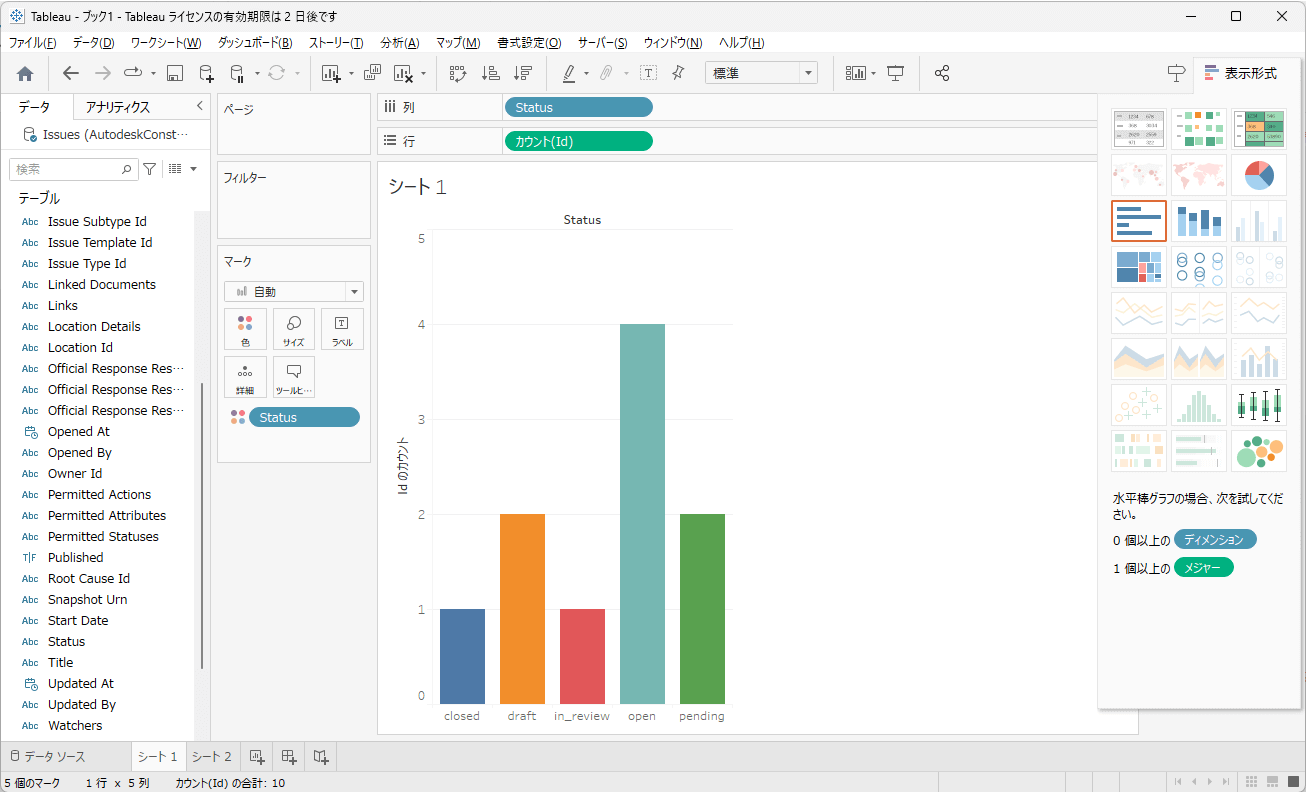
Task: Open the ワークシート(W) menu
Action: 166,43
